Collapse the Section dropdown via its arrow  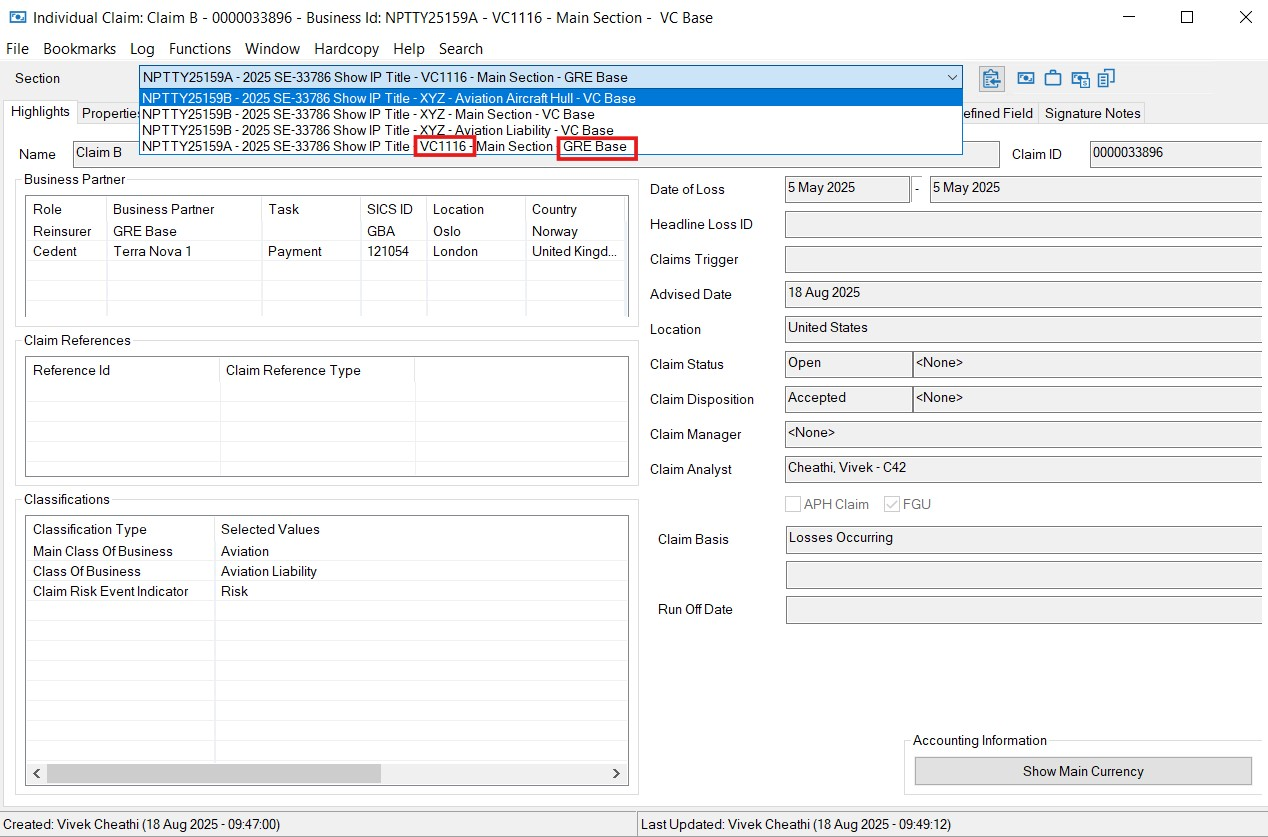[951, 78]
